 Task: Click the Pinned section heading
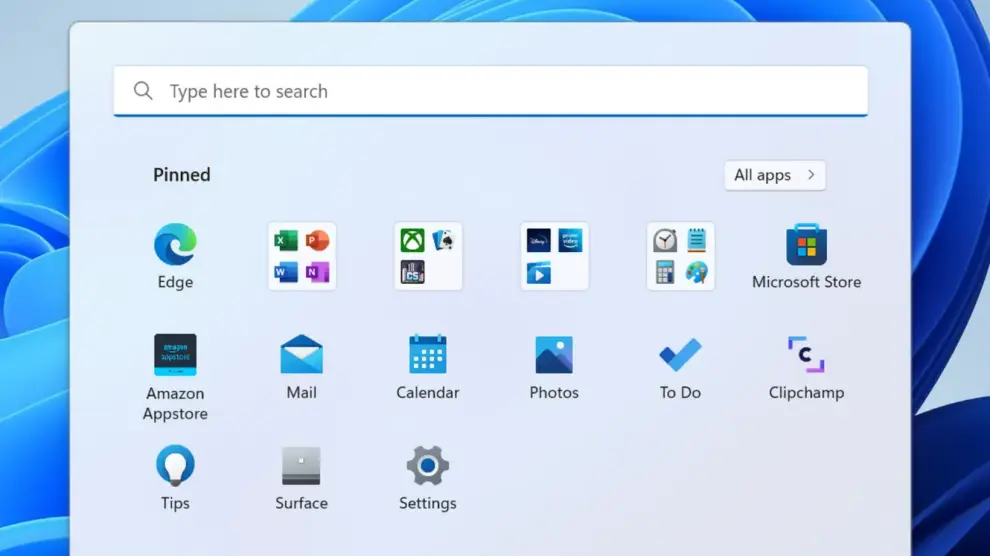[x=181, y=175]
